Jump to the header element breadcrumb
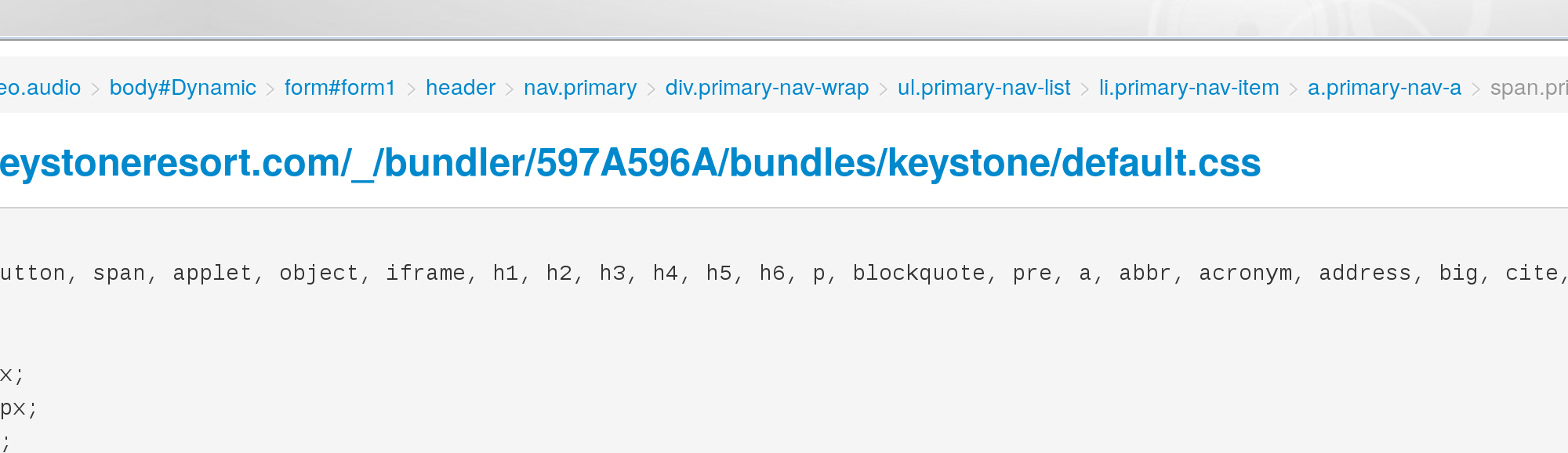The width and height of the screenshot is (1568, 453). pyautogui.click(x=460, y=88)
